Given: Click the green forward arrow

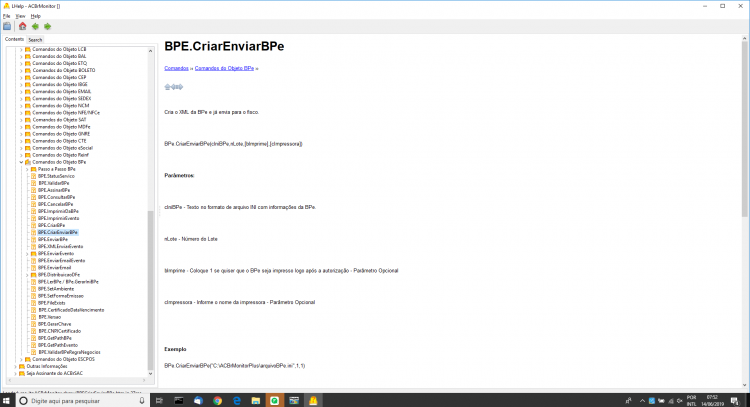Looking at the screenshot, I should (47, 26).
